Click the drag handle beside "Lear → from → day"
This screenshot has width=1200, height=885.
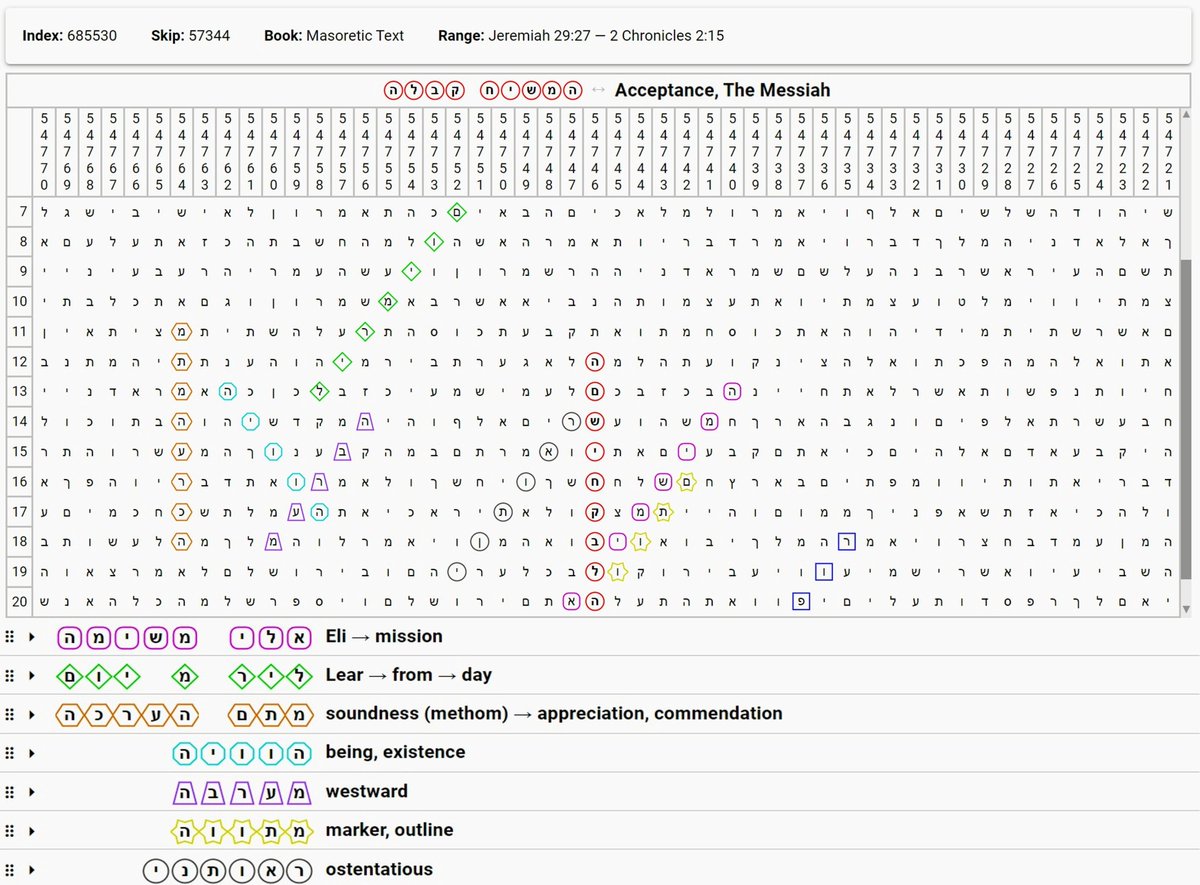(x=10, y=675)
